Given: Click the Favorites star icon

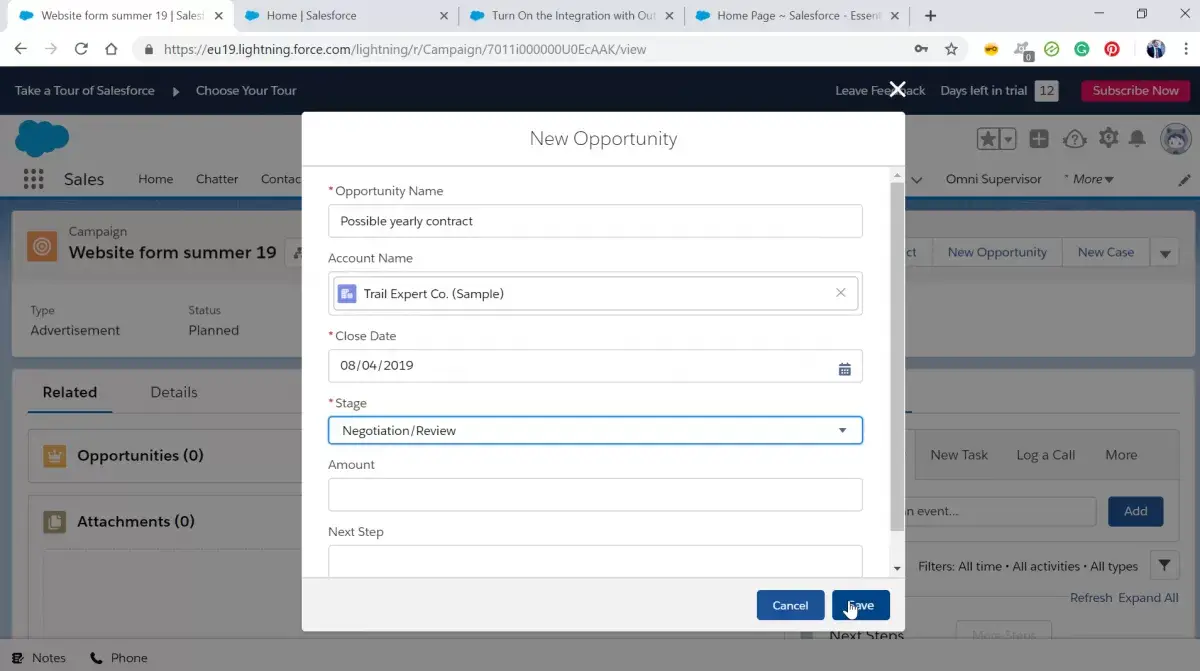Looking at the screenshot, I should 987,139.
